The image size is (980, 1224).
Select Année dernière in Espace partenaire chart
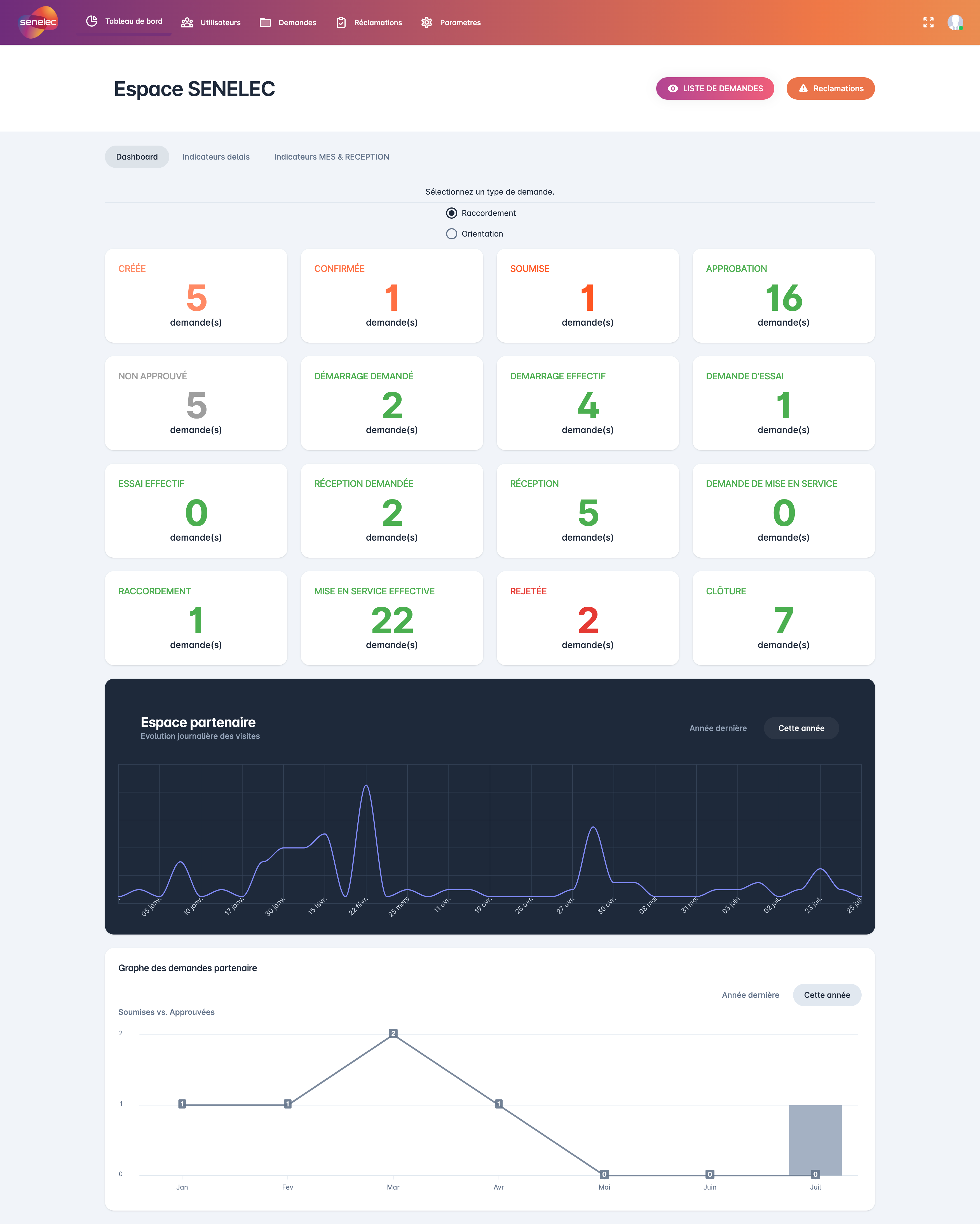tap(718, 728)
